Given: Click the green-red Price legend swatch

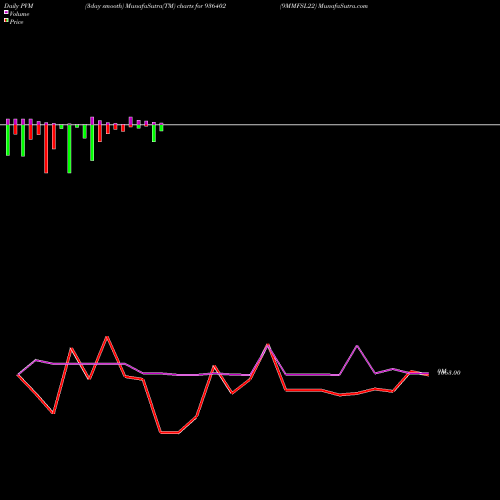Looking at the screenshot, I should pyautogui.click(x=6, y=20).
